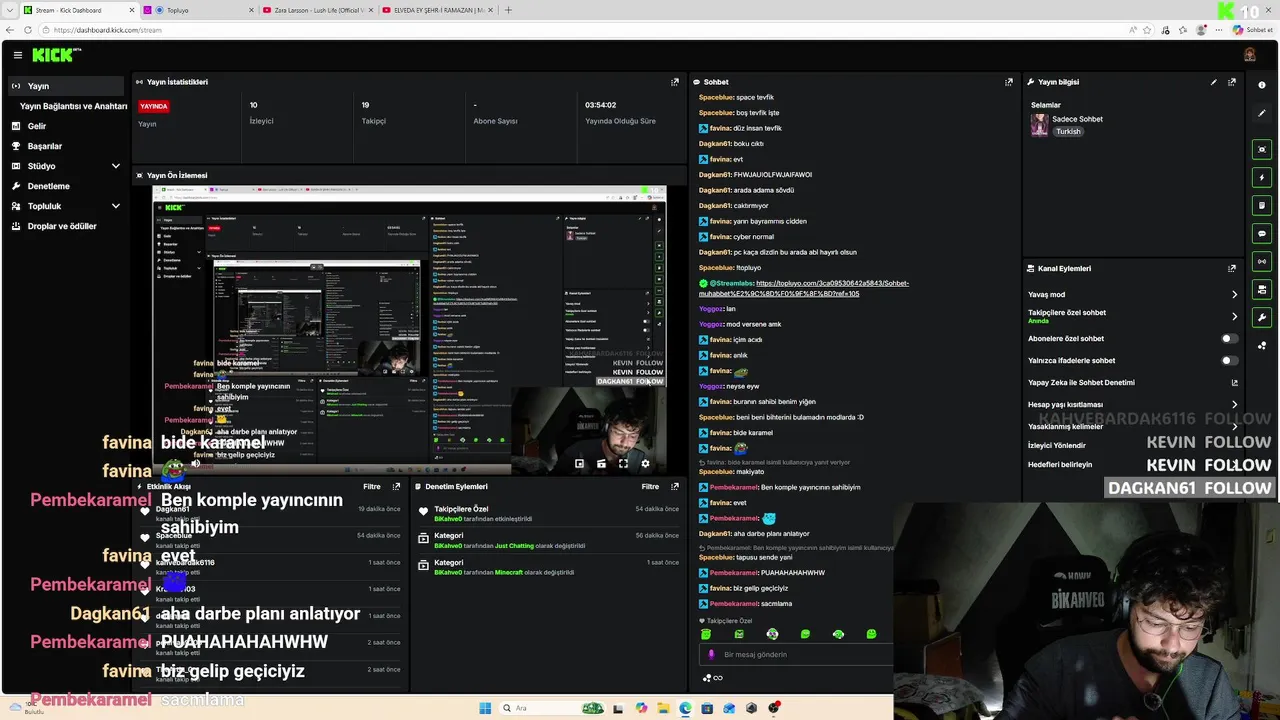Open stream preview settings gear

pyautogui.click(x=645, y=464)
